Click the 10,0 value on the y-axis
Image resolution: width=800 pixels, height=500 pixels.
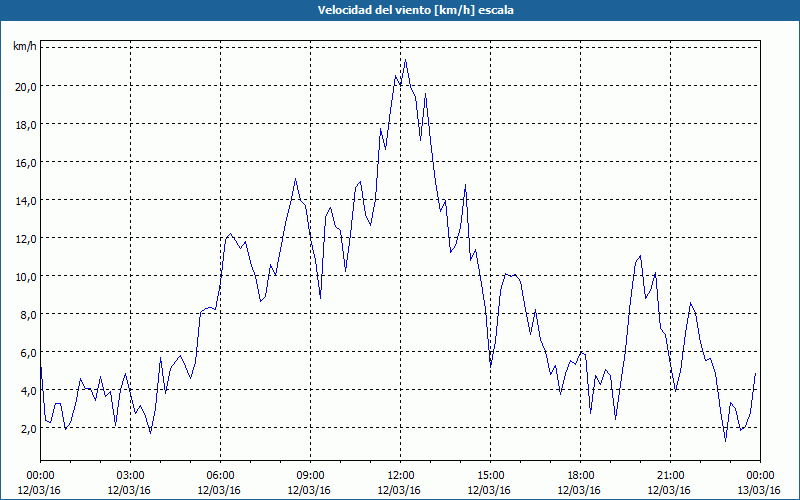(26, 277)
